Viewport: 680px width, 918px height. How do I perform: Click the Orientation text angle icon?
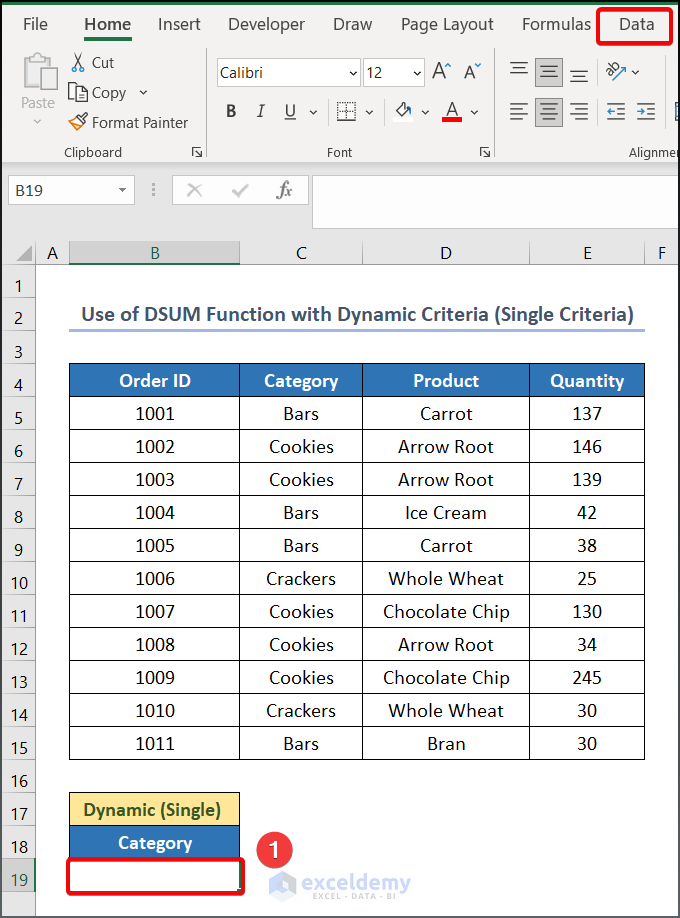(617, 72)
